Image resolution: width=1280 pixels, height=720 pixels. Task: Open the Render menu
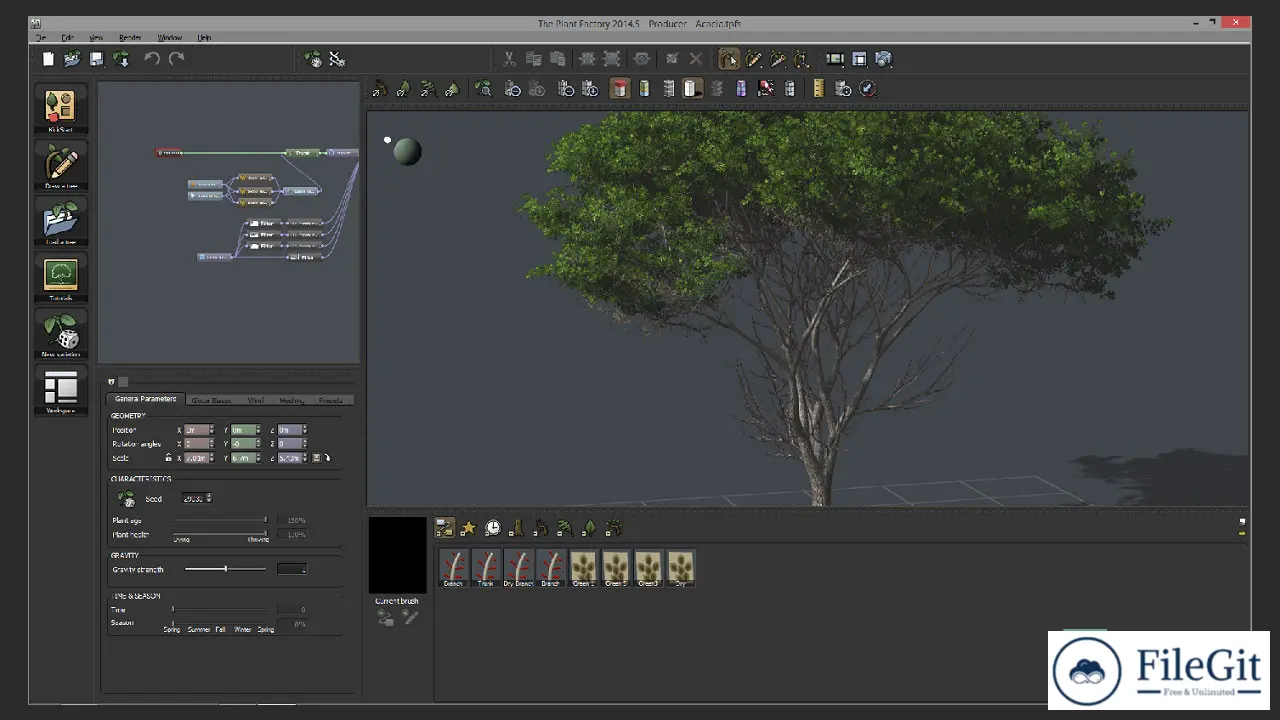130,37
